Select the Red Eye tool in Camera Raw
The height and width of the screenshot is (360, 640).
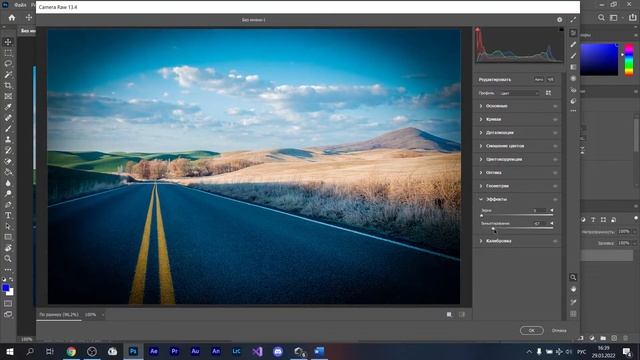(573, 90)
